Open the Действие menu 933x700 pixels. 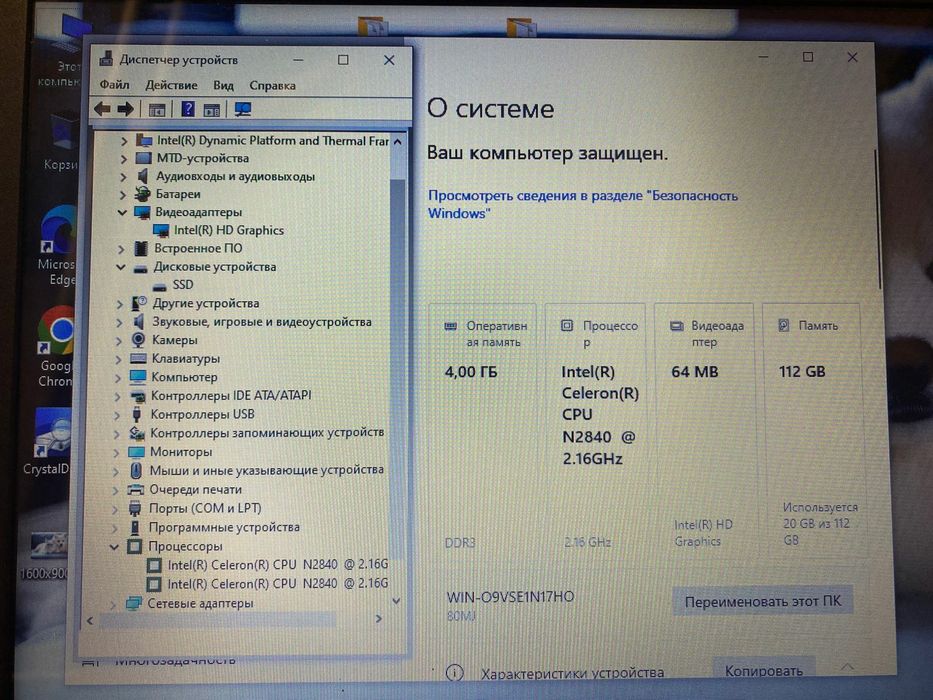[x=171, y=85]
